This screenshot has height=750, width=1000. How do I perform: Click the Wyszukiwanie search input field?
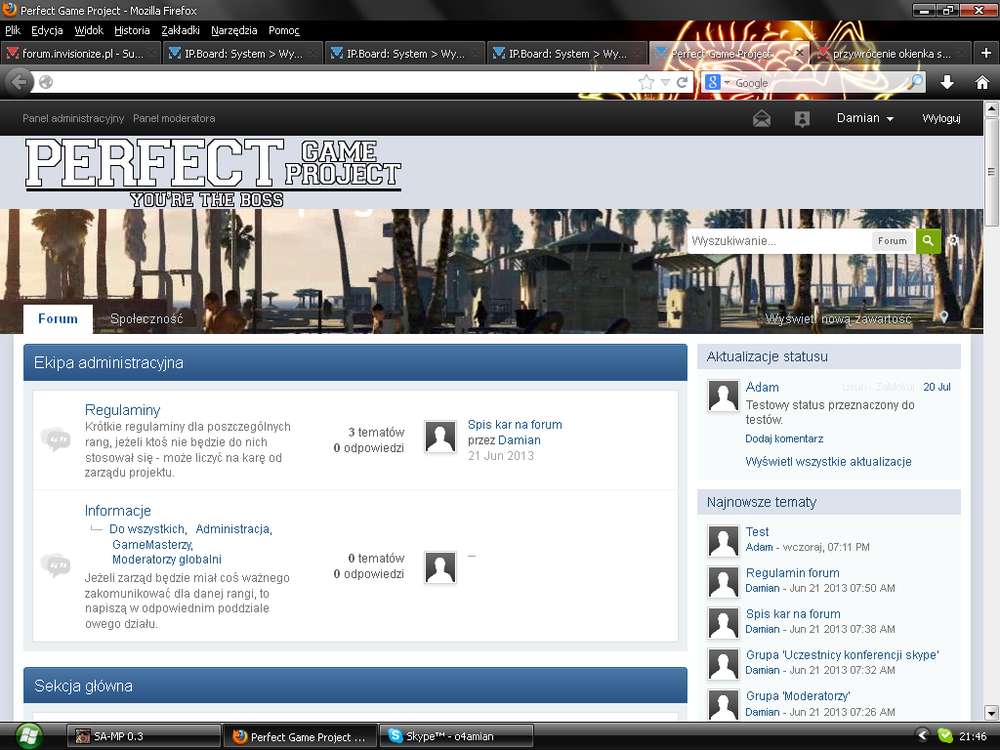pos(778,241)
